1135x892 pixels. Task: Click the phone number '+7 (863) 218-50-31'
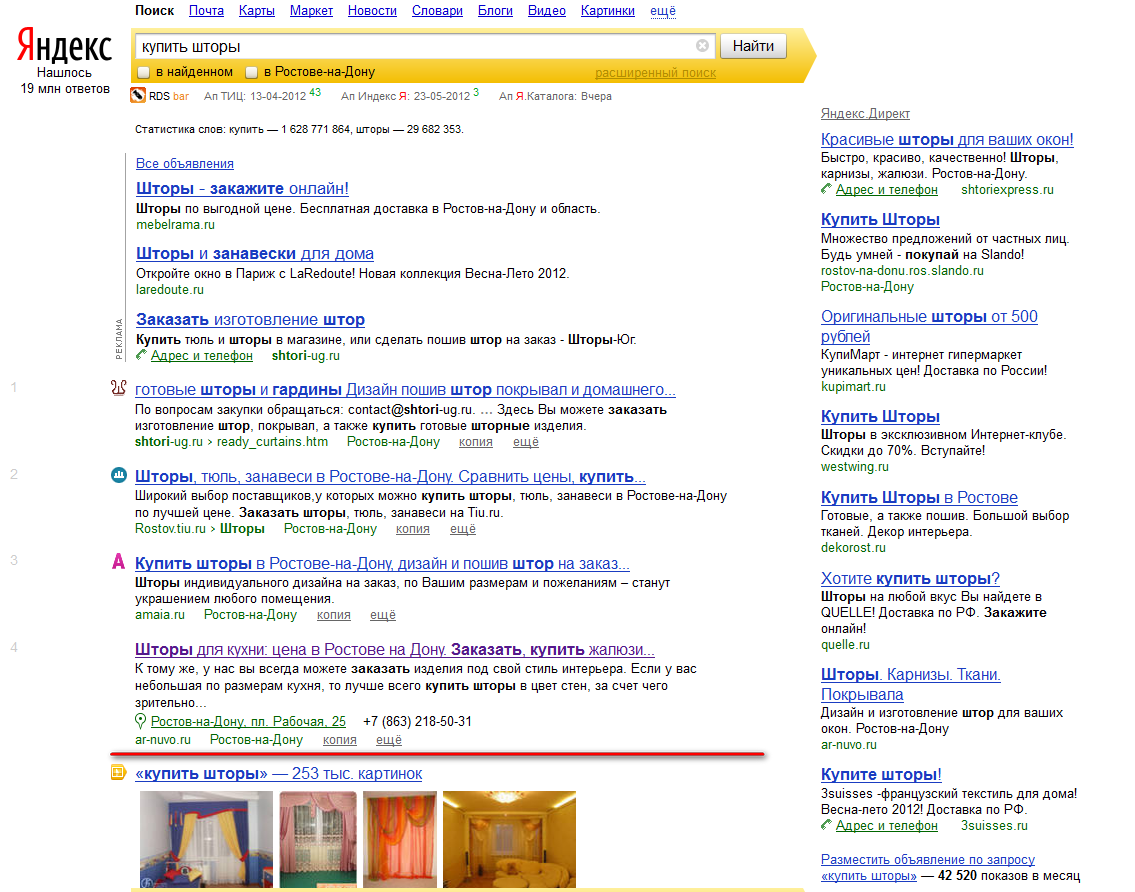(x=417, y=721)
